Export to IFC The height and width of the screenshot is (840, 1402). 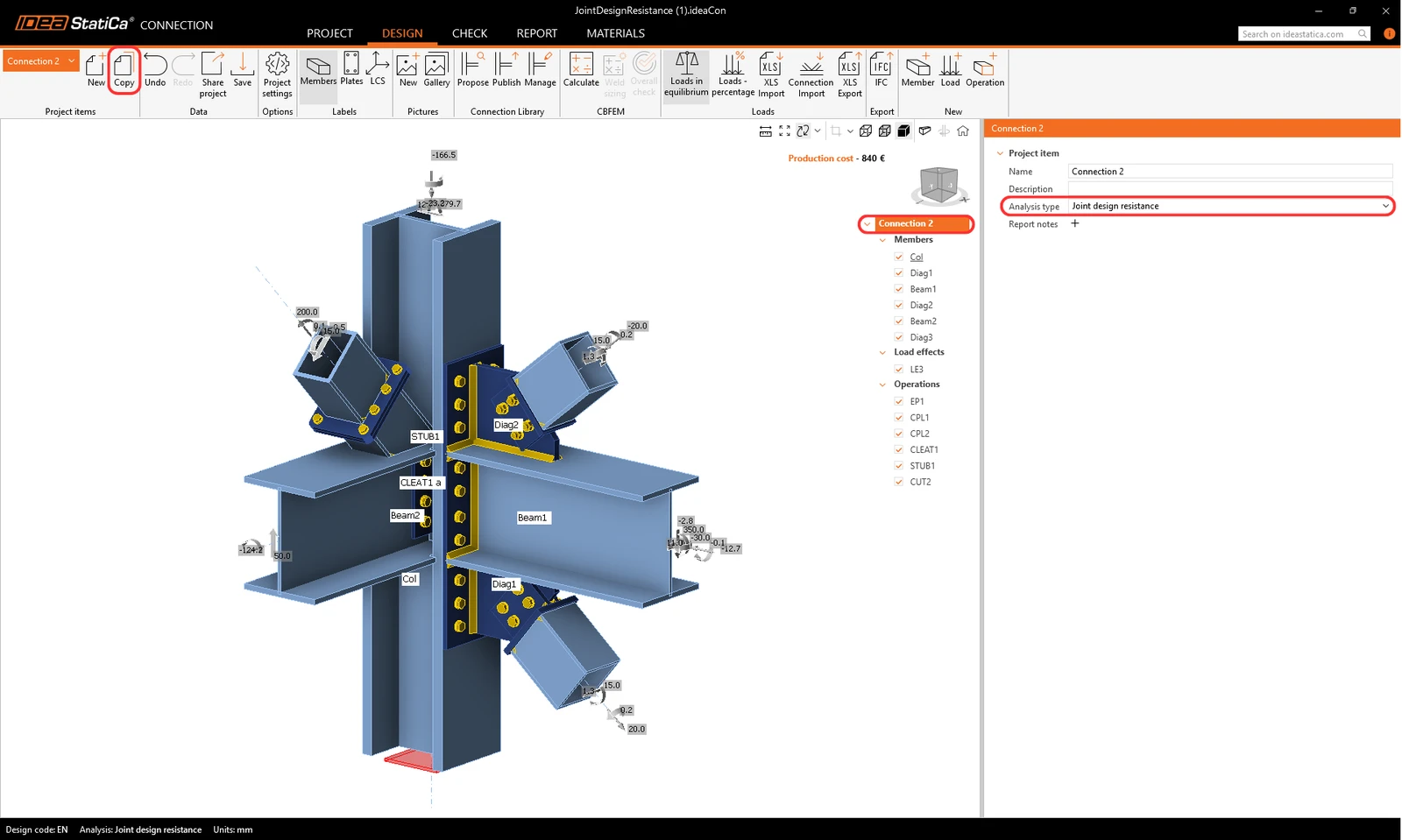882,70
